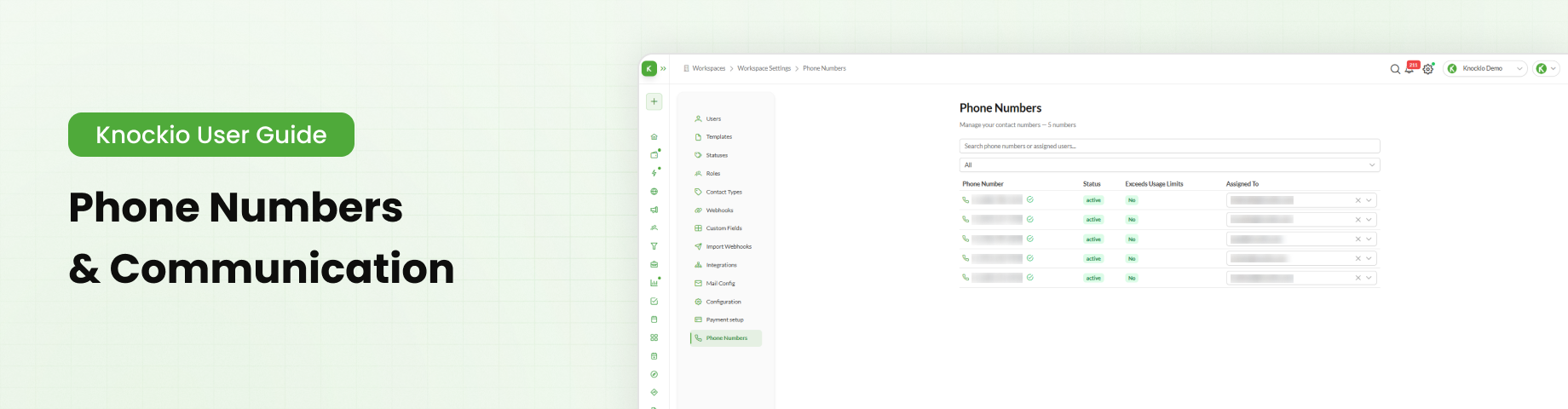
Task: Open Statuses in settings menu
Action: pyautogui.click(x=726, y=155)
